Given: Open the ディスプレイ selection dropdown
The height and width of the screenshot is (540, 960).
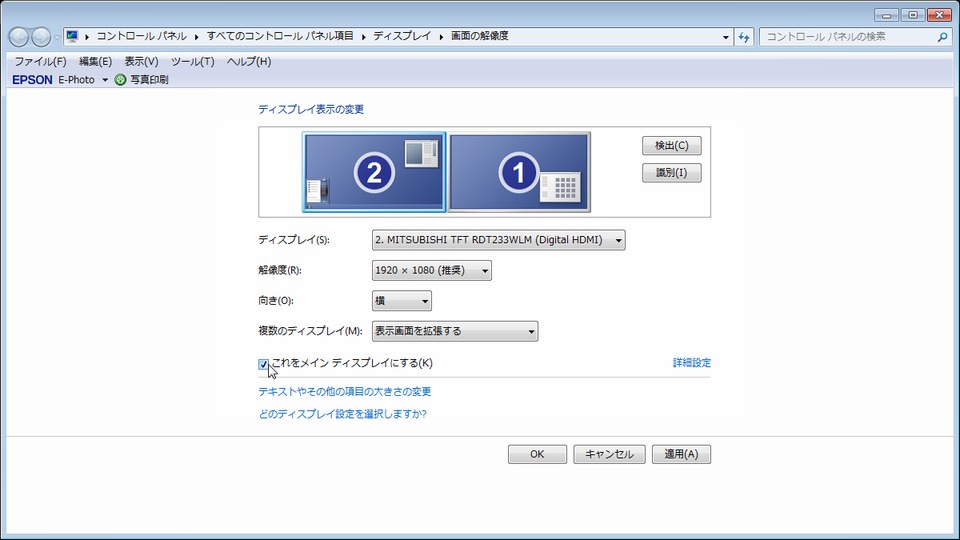Looking at the screenshot, I should 498,240.
